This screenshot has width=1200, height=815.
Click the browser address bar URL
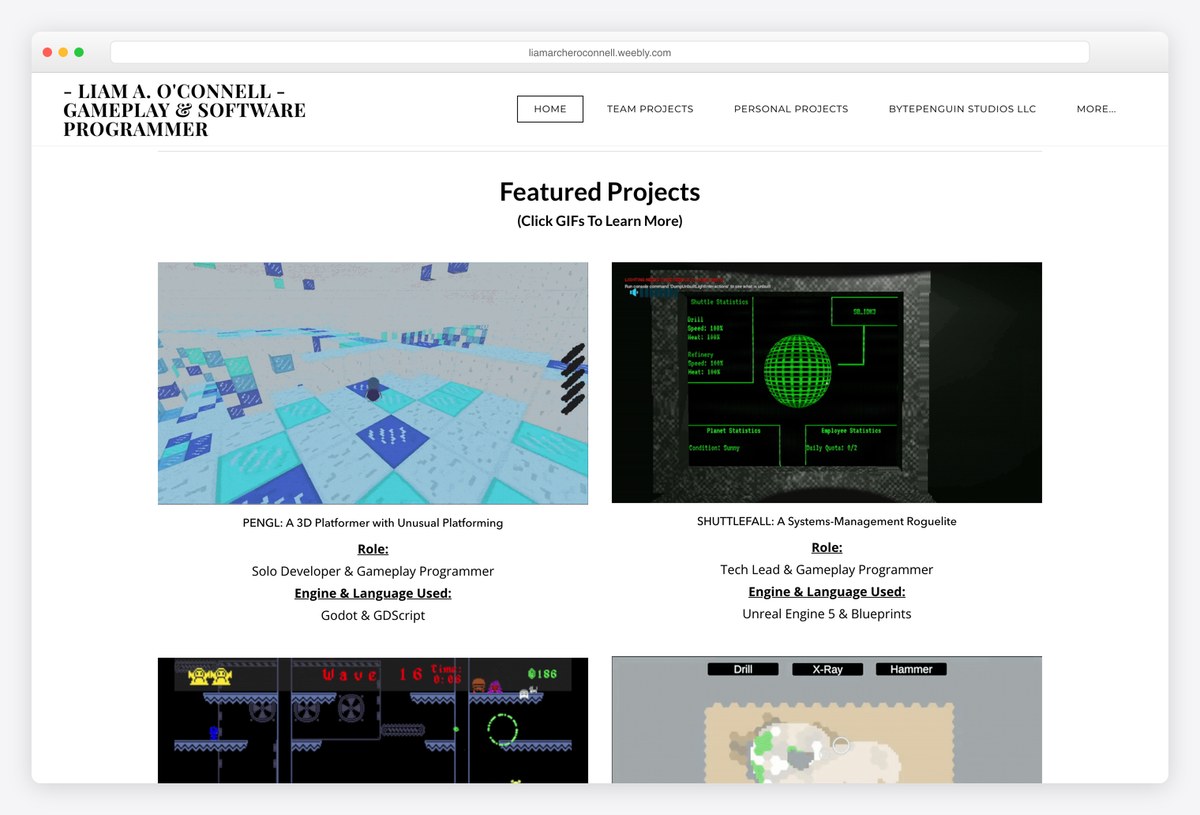click(x=600, y=52)
